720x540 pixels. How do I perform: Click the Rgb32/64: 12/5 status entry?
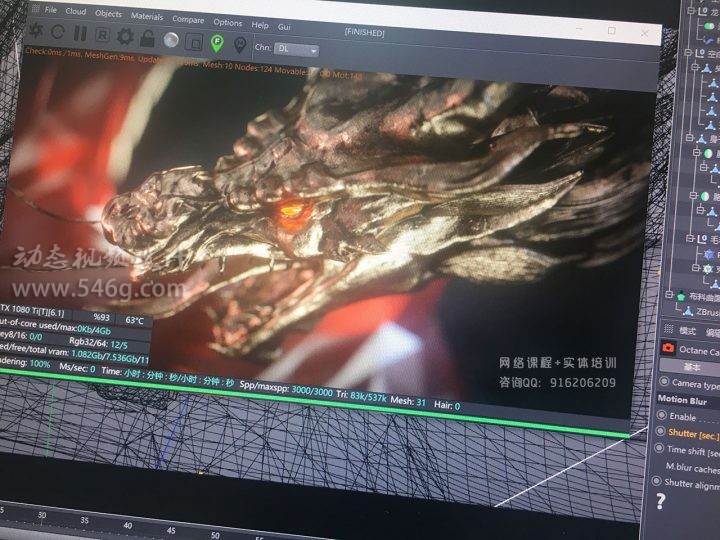(98, 342)
